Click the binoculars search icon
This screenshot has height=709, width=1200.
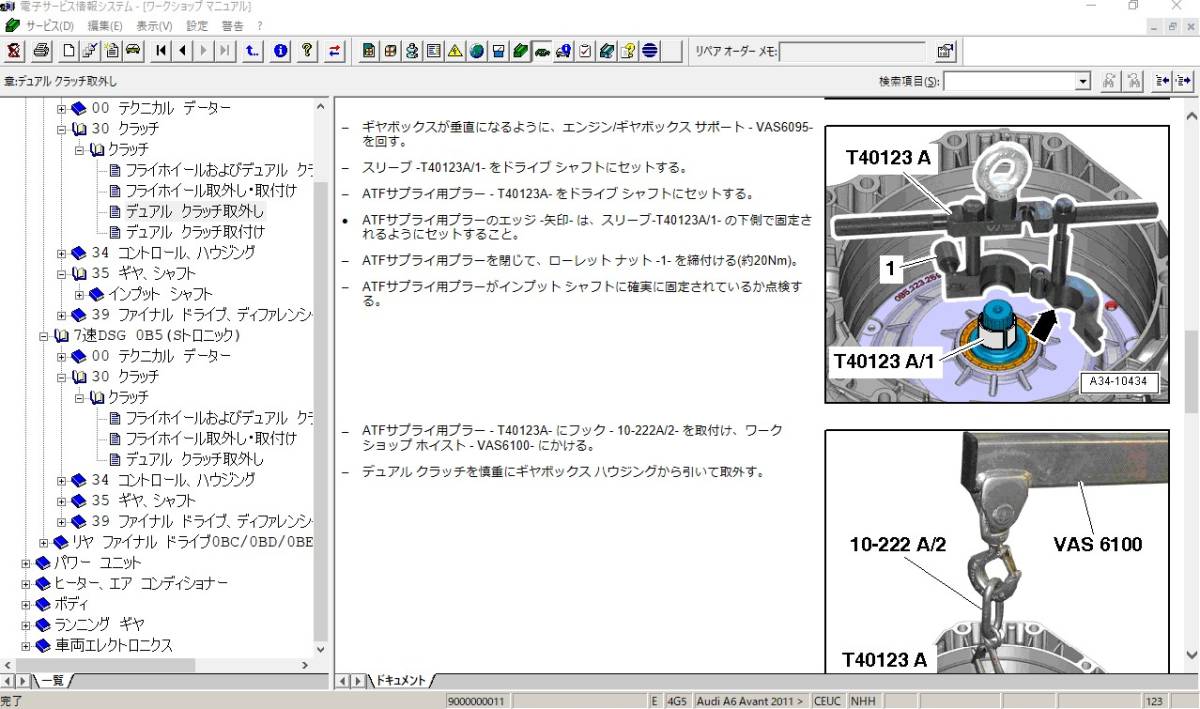[1110, 82]
